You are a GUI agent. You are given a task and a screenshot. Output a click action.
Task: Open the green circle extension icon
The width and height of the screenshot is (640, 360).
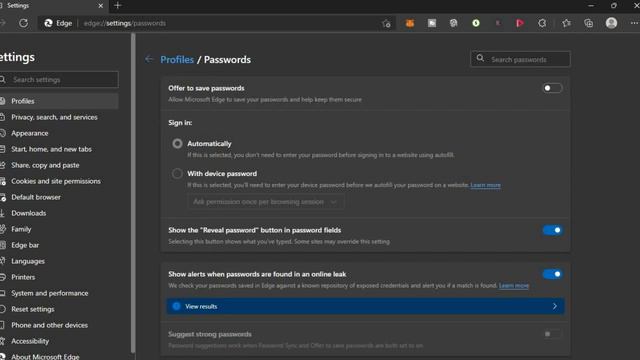point(476,23)
